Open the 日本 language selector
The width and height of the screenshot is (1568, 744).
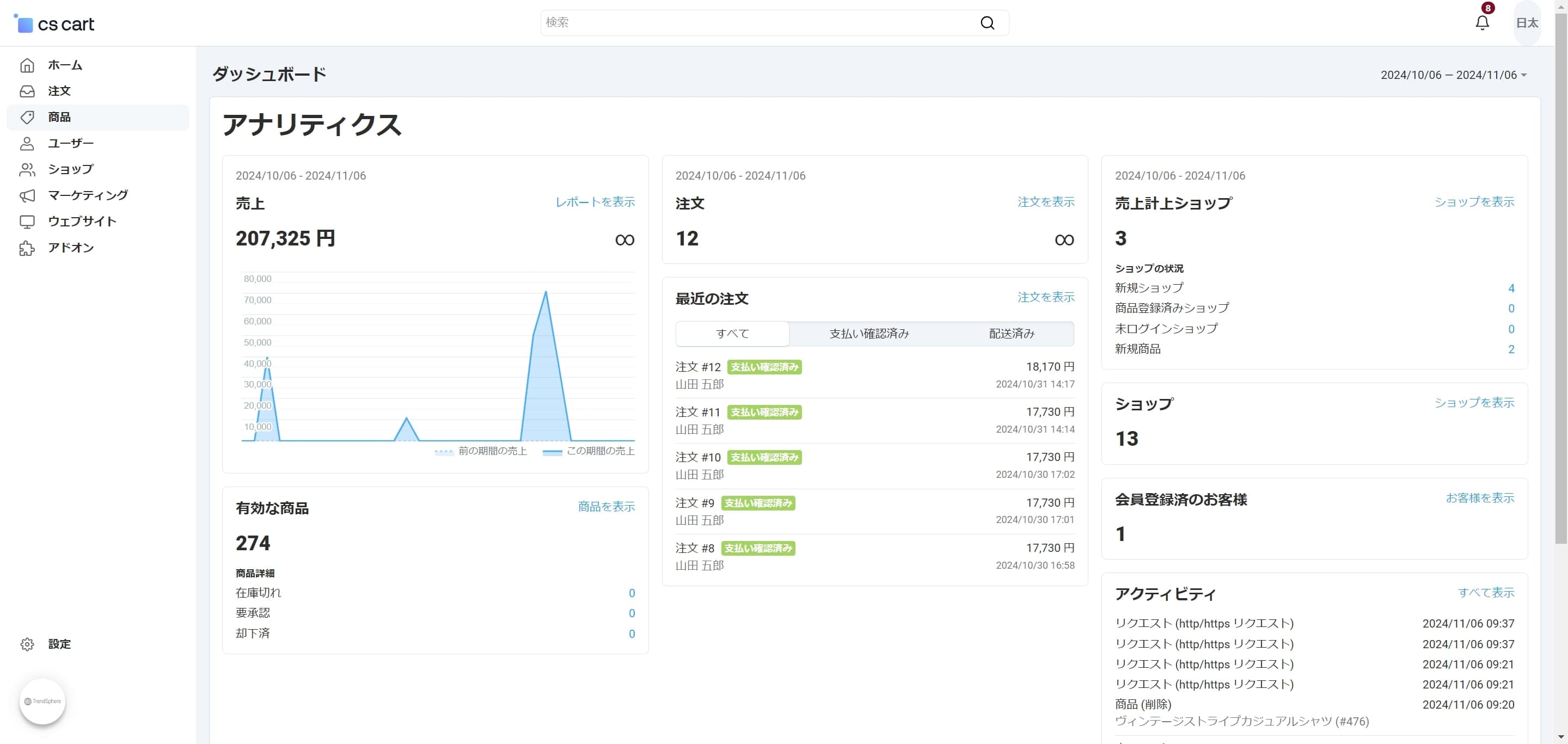pos(1527,22)
